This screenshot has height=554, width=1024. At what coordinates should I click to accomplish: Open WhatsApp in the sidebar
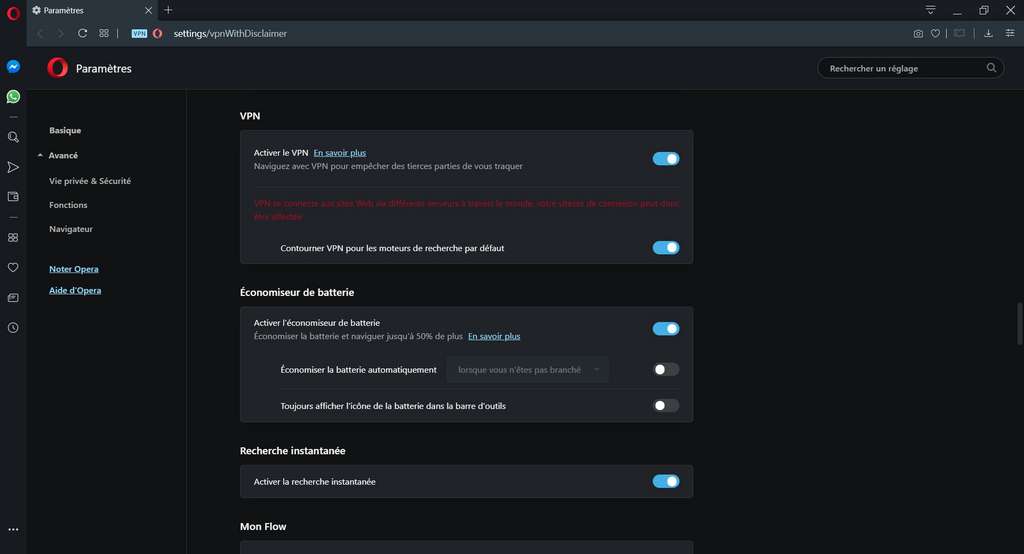pyautogui.click(x=13, y=97)
